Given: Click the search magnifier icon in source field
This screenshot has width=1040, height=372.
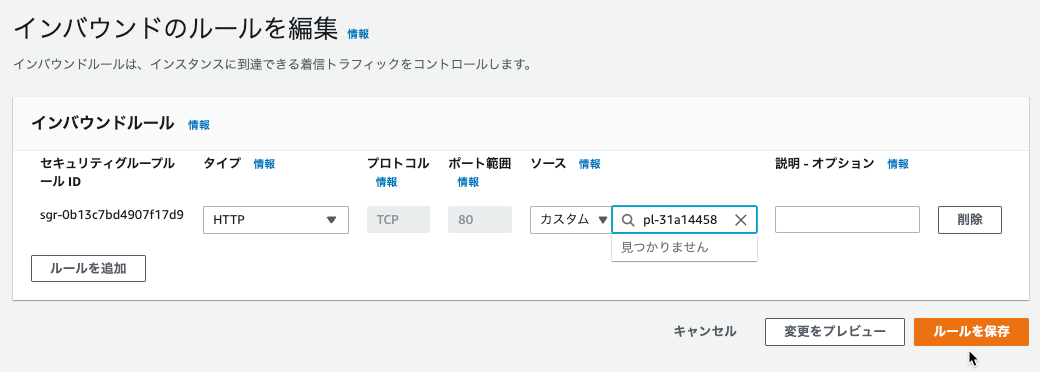Looking at the screenshot, I should 627,221.
